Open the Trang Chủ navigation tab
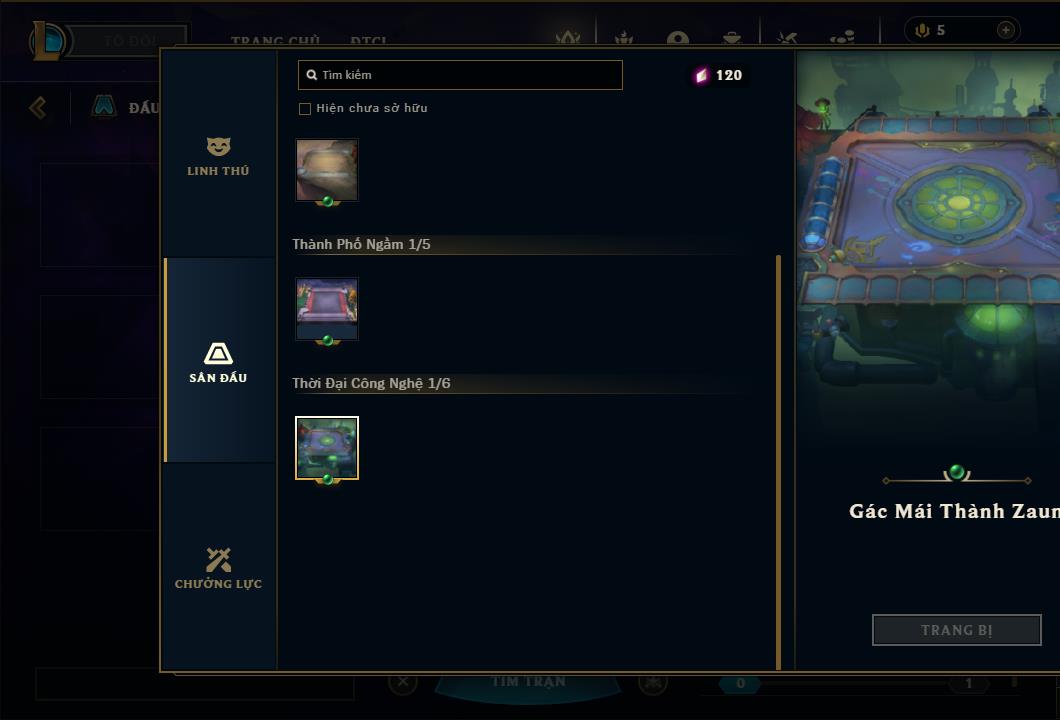Screen dimensions: 1060x720 pyautogui.click(x=275, y=41)
